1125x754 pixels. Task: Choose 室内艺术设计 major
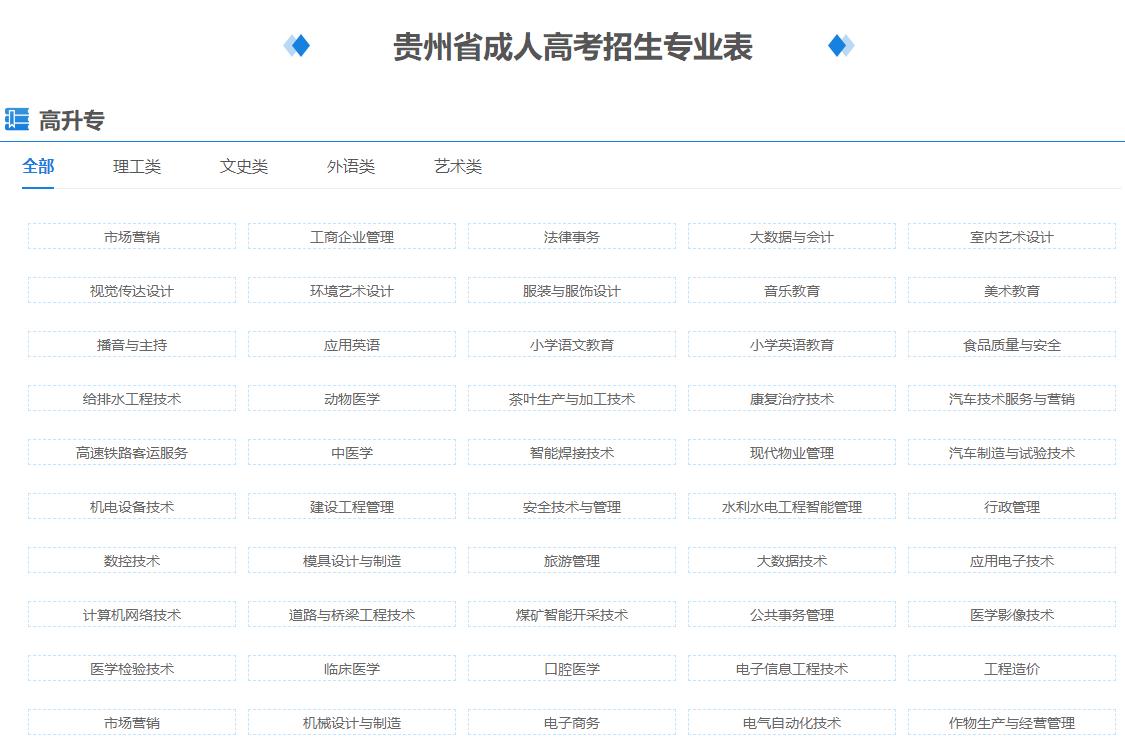[x=1012, y=237]
